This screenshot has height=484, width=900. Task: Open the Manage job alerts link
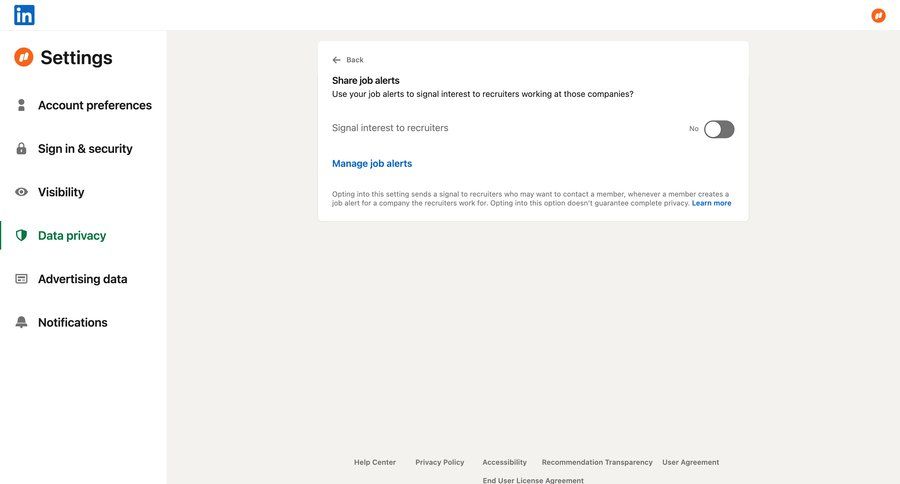(x=372, y=163)
